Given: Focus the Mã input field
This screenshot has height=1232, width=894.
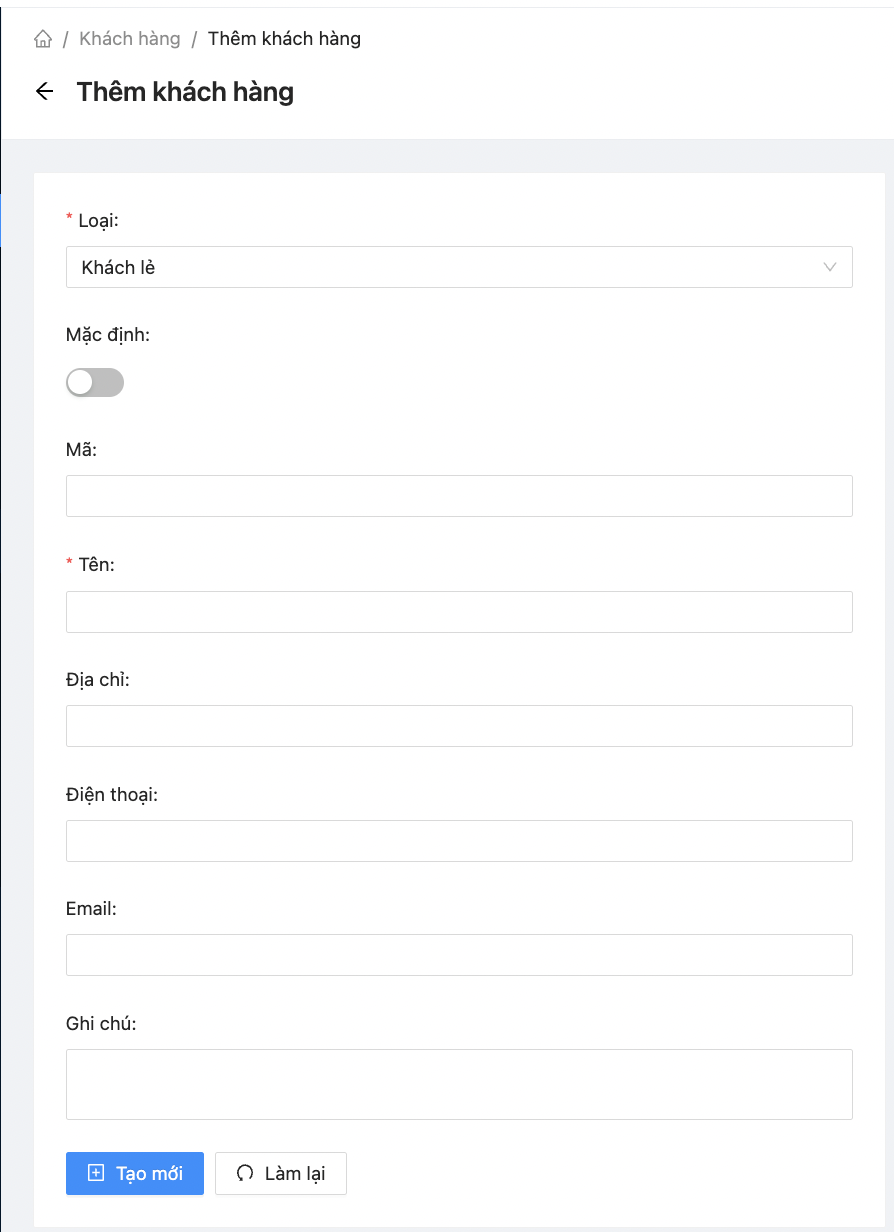Looking at the screenshot, I should coord(459,496).
